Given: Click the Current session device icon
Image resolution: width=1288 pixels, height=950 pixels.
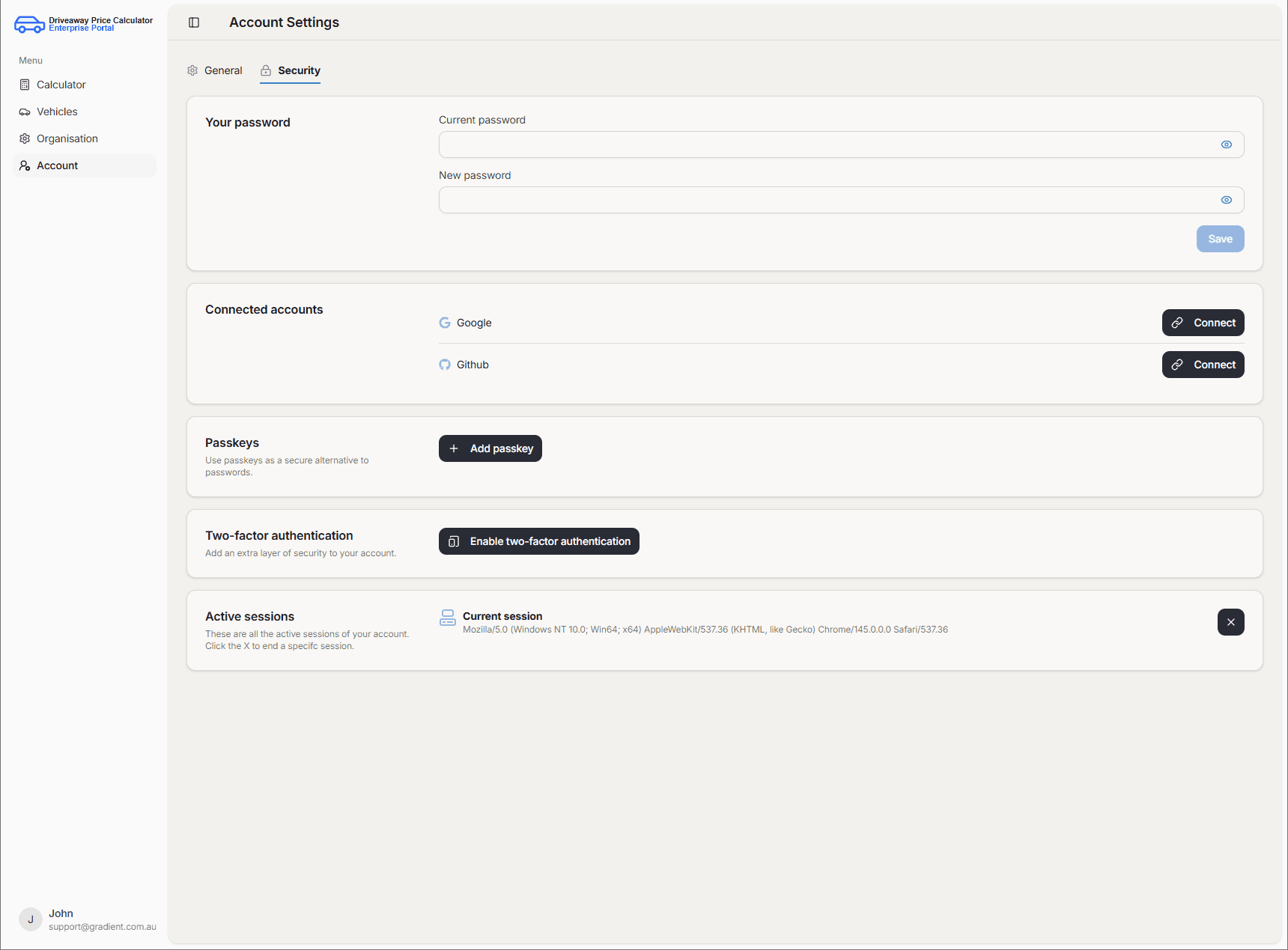Looking at the screenshot, I should 448,618.
